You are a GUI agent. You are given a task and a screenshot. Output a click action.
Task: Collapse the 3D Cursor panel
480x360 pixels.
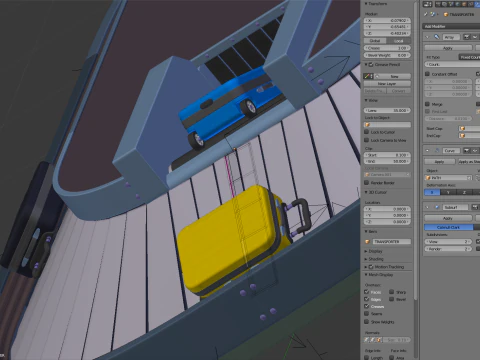(x=366, y=192)
